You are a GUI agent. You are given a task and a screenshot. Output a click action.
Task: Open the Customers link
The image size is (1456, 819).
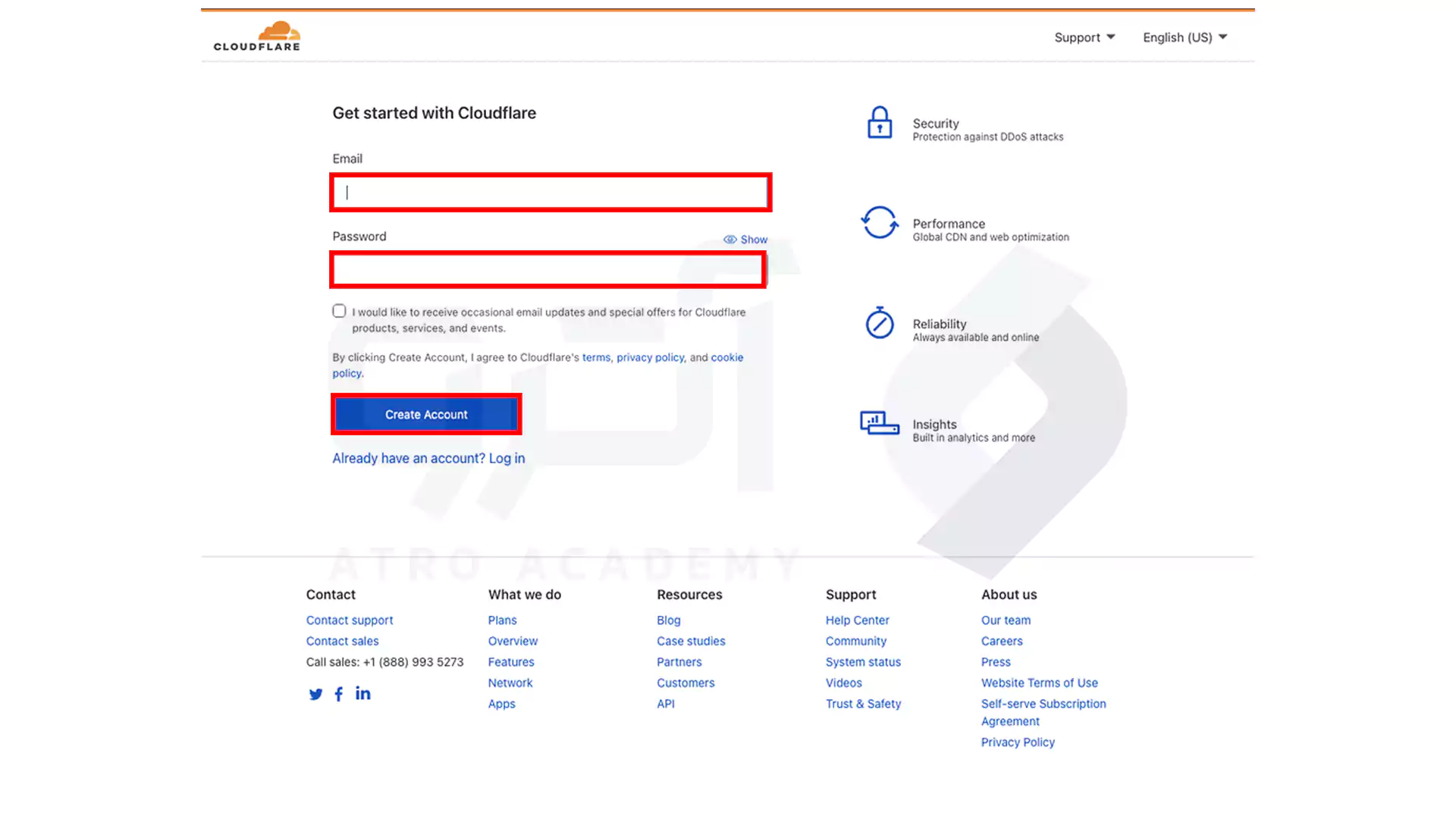point(686,683)
